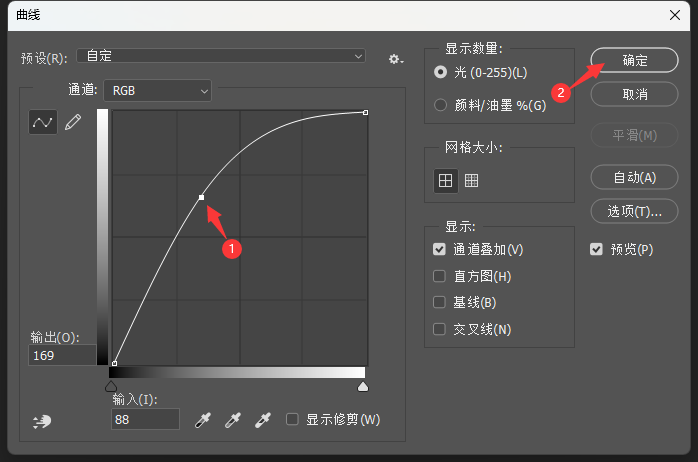Screen dimensions: 698x462
Task: Click the white point input slider triangle
Action: 363,386
